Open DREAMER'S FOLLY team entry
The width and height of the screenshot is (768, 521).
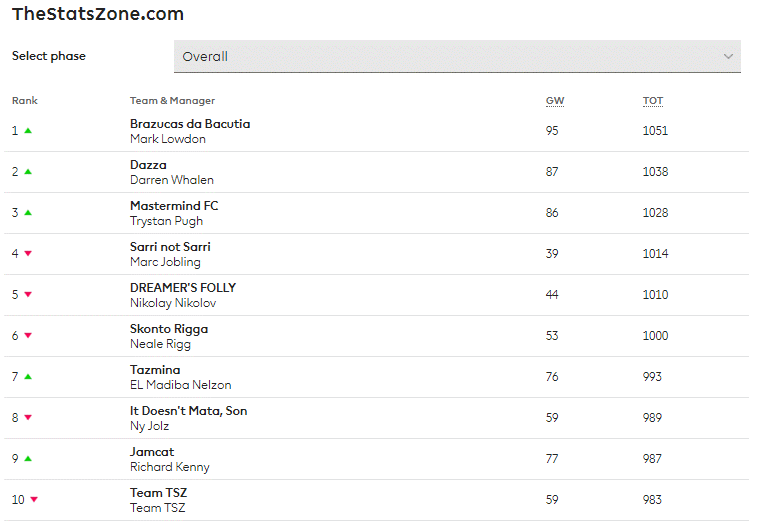tap(183, 288)
